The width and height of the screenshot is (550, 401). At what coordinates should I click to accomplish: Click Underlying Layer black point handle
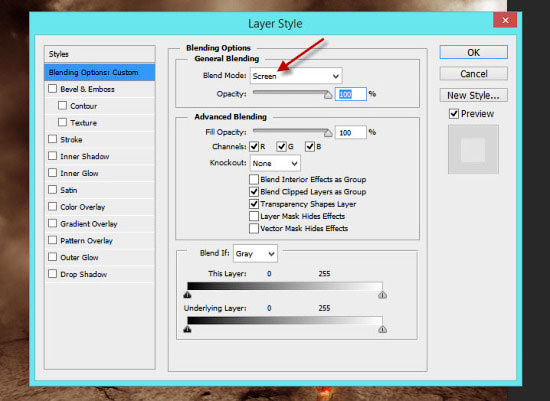pos(187,329)
